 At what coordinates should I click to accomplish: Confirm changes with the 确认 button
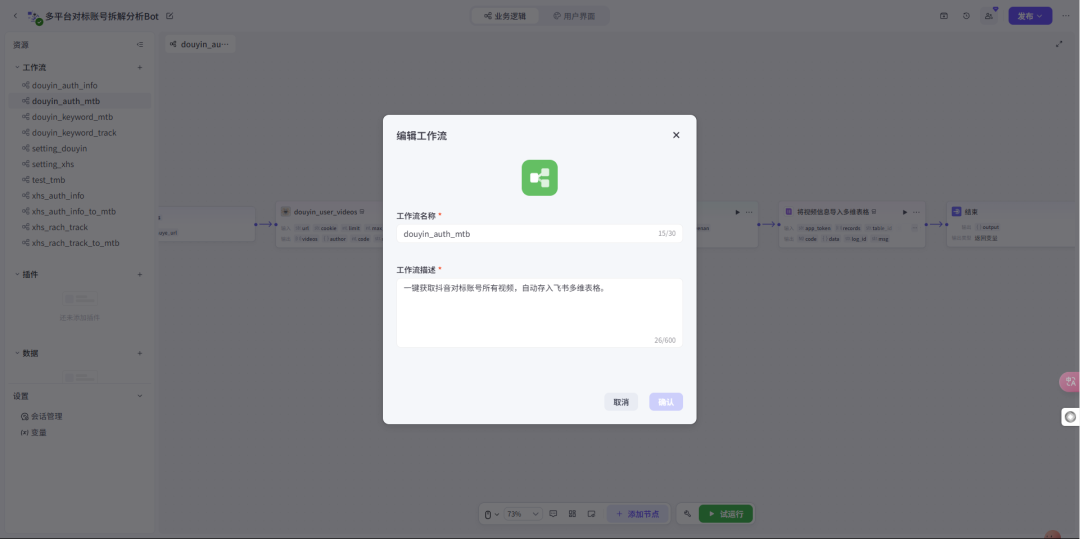[x=666, y=402]
